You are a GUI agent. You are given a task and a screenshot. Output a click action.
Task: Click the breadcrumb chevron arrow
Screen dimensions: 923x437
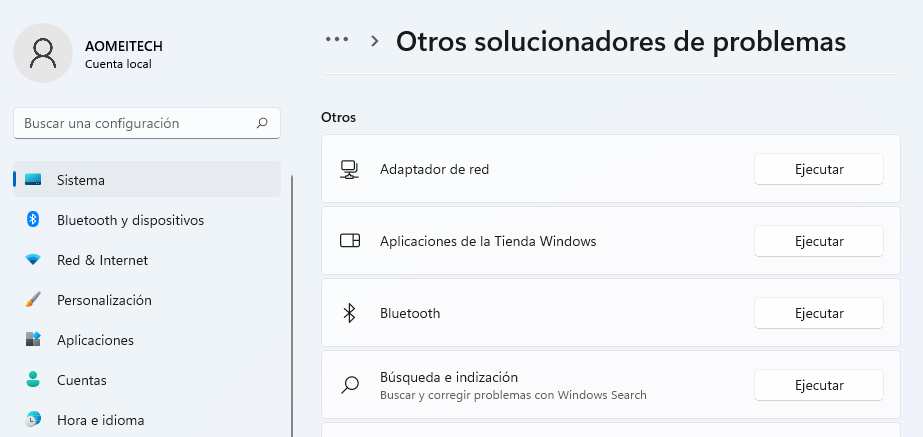(x=375, y=41)
